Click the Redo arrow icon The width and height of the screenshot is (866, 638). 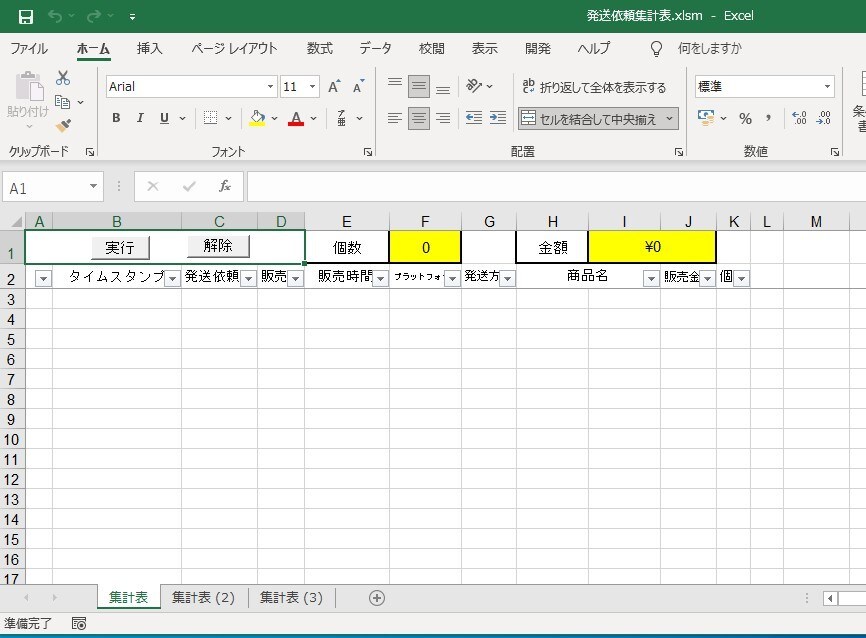(x=94, y=16)
